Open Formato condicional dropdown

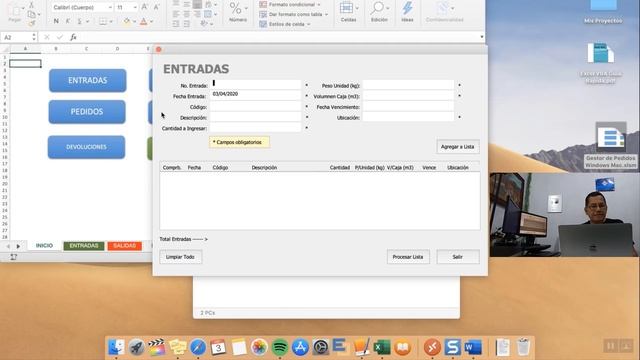pos(290,4)
